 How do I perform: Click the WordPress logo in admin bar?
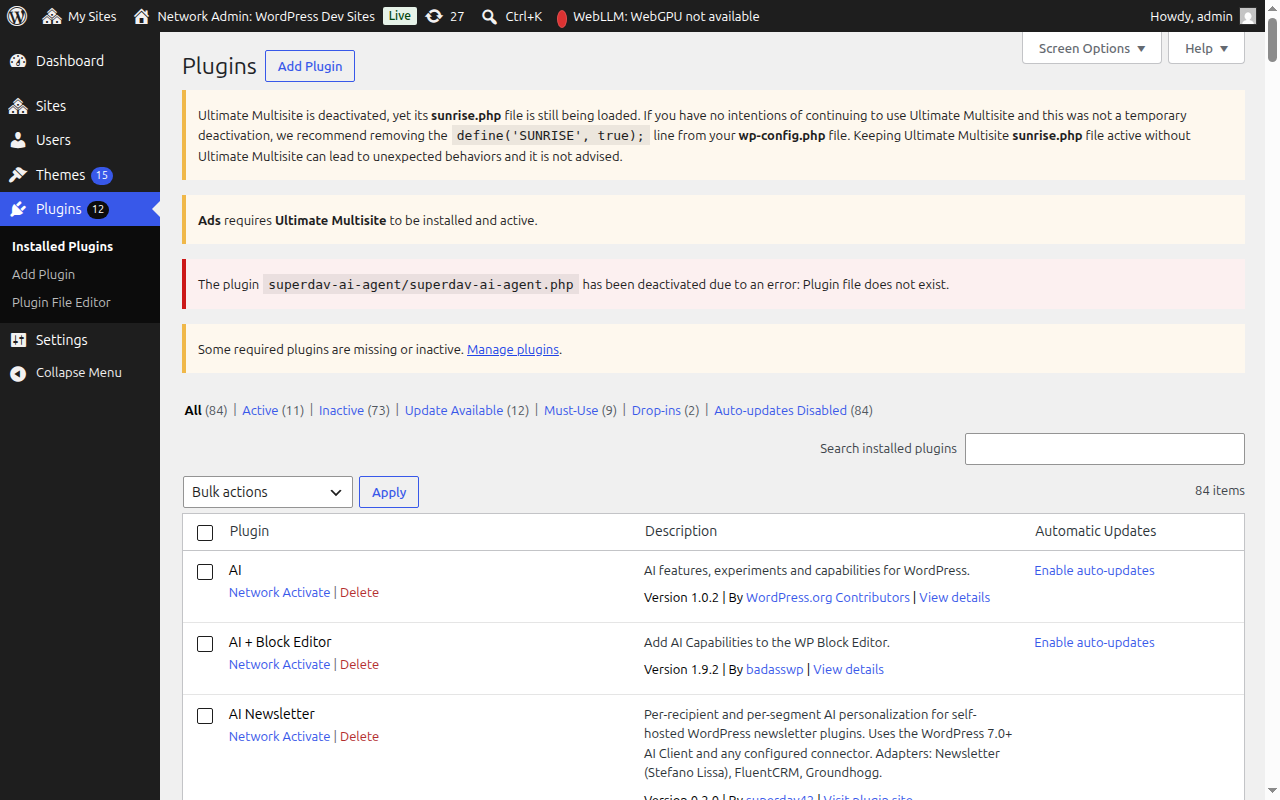click(x=17, y=16)
